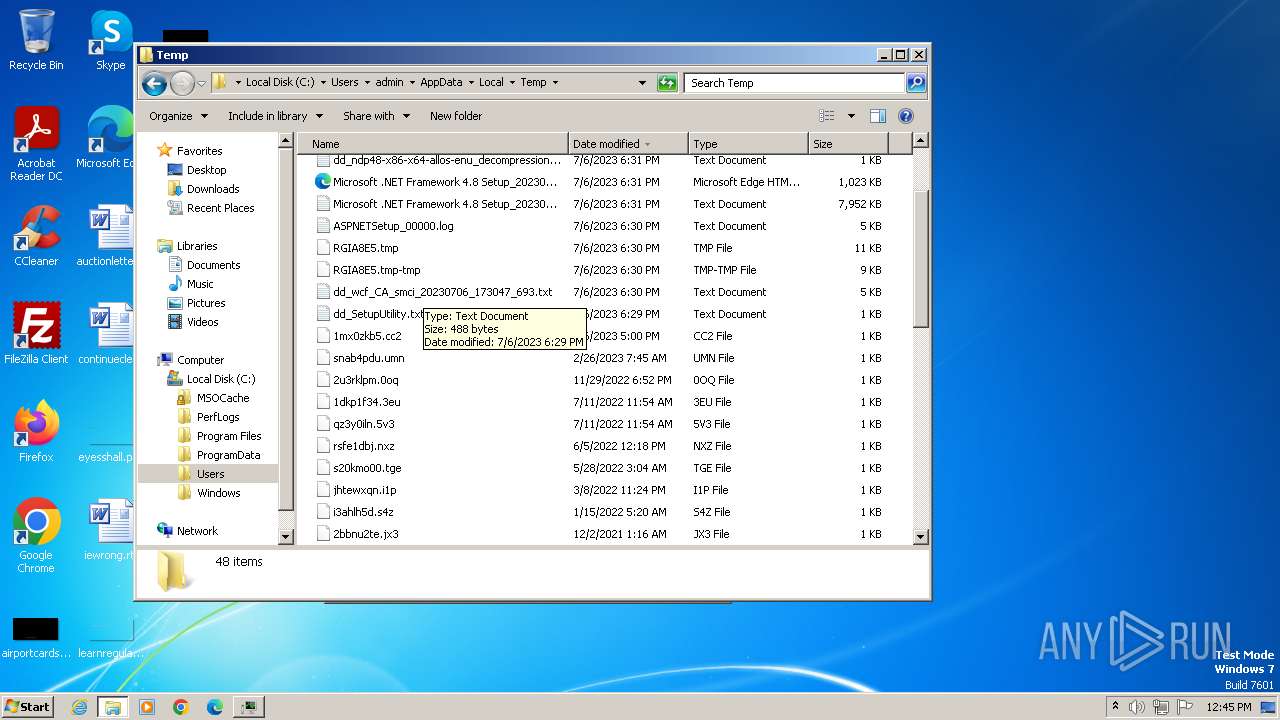Expand Local Disk (C:) breadcrumb arrow
This screenshot has height=720, width=1280.
tap(322, 83)
